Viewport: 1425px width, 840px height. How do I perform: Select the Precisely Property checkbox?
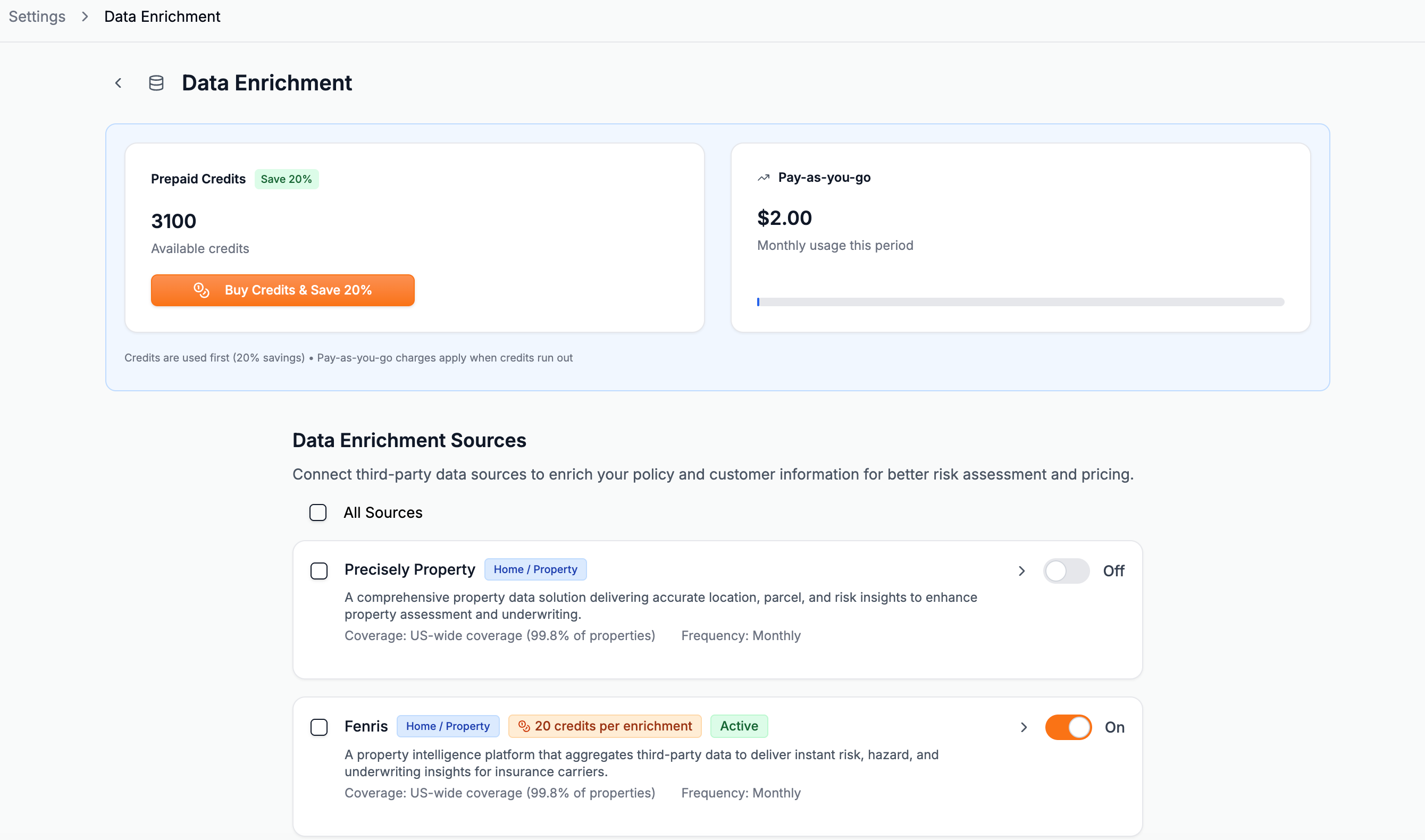[319, 571]
